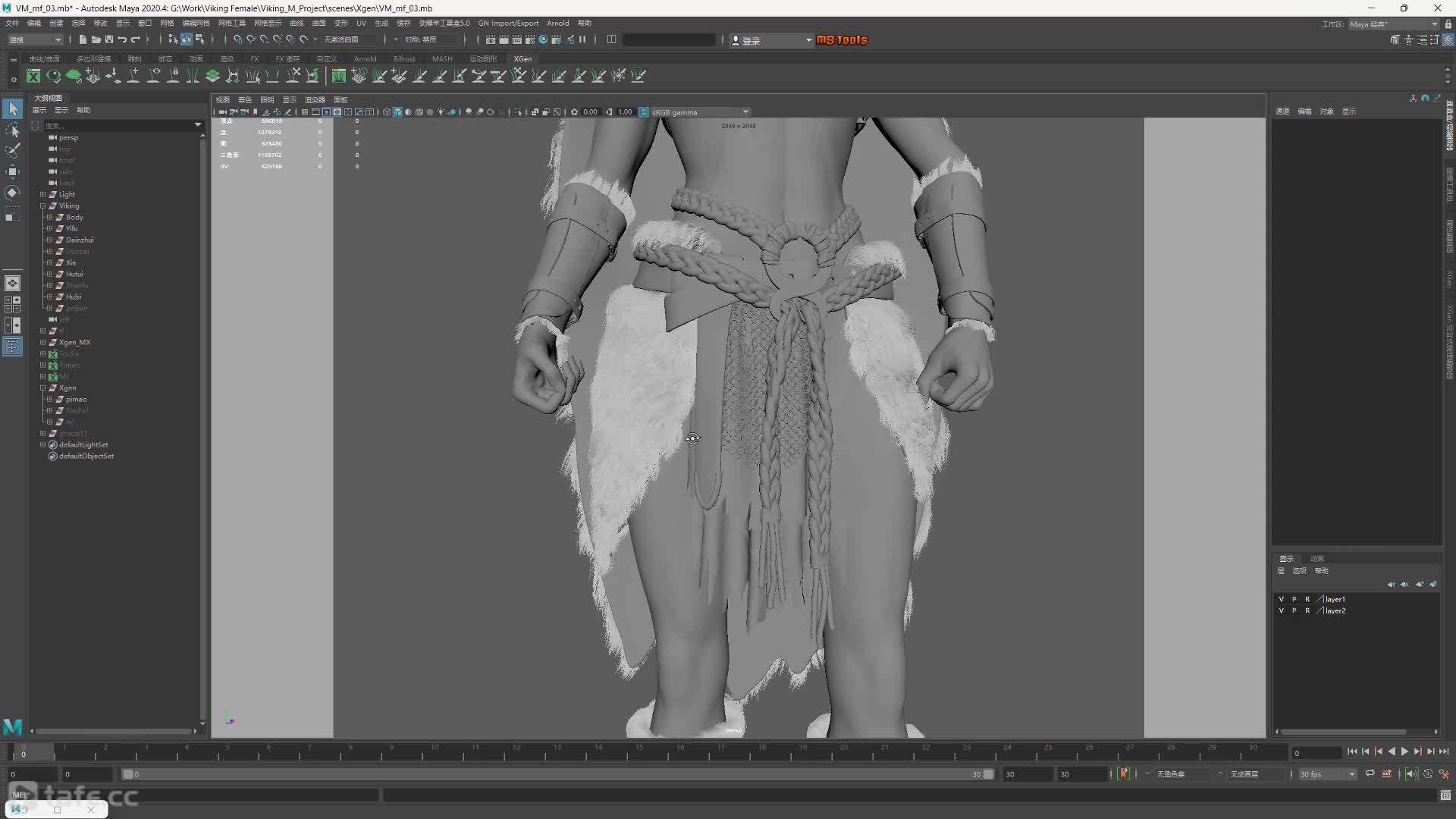
Task: Open the menu set dropdown
Action: (35, 39)
